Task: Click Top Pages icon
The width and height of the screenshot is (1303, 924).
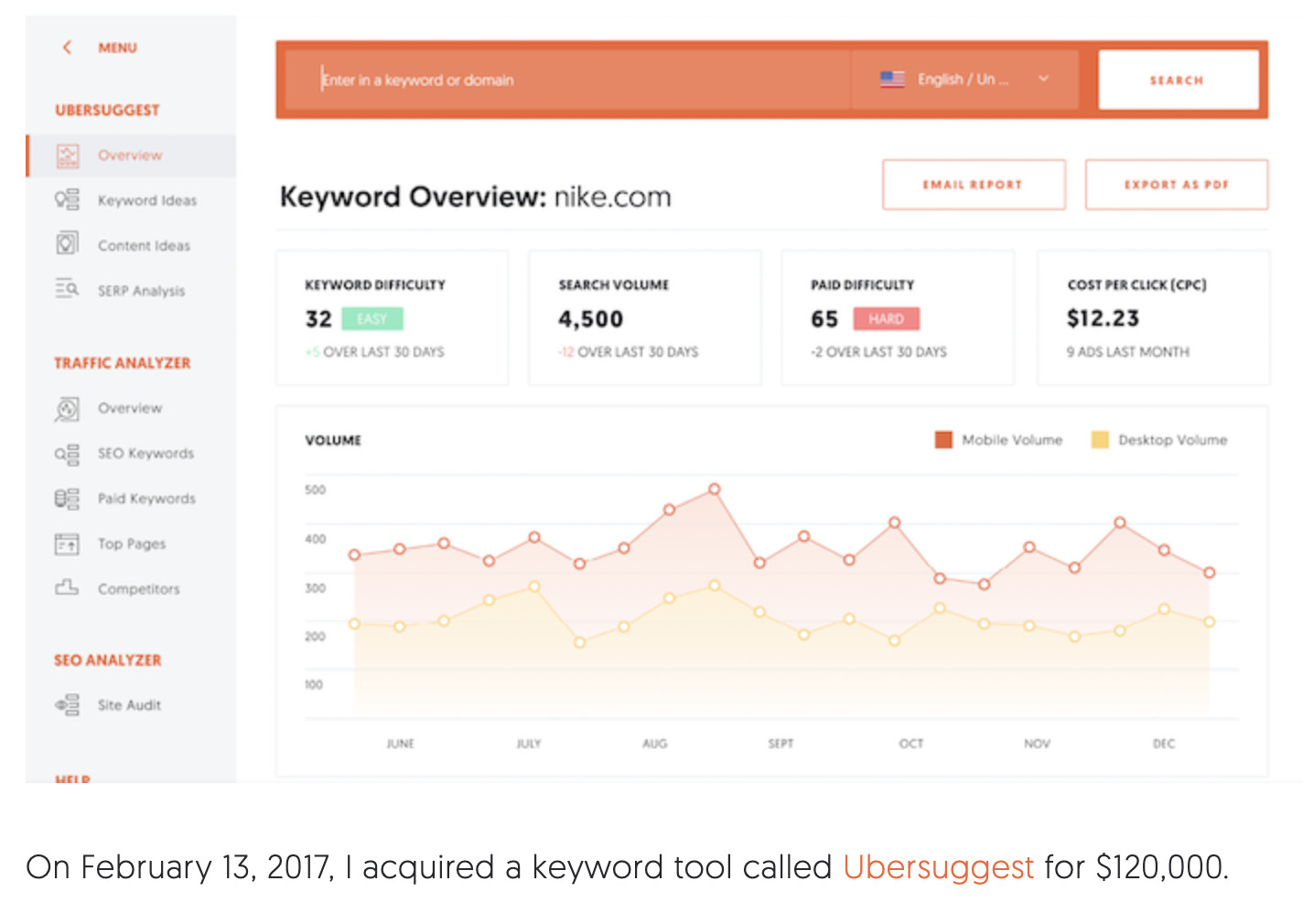Action: (x=67, y=544)
